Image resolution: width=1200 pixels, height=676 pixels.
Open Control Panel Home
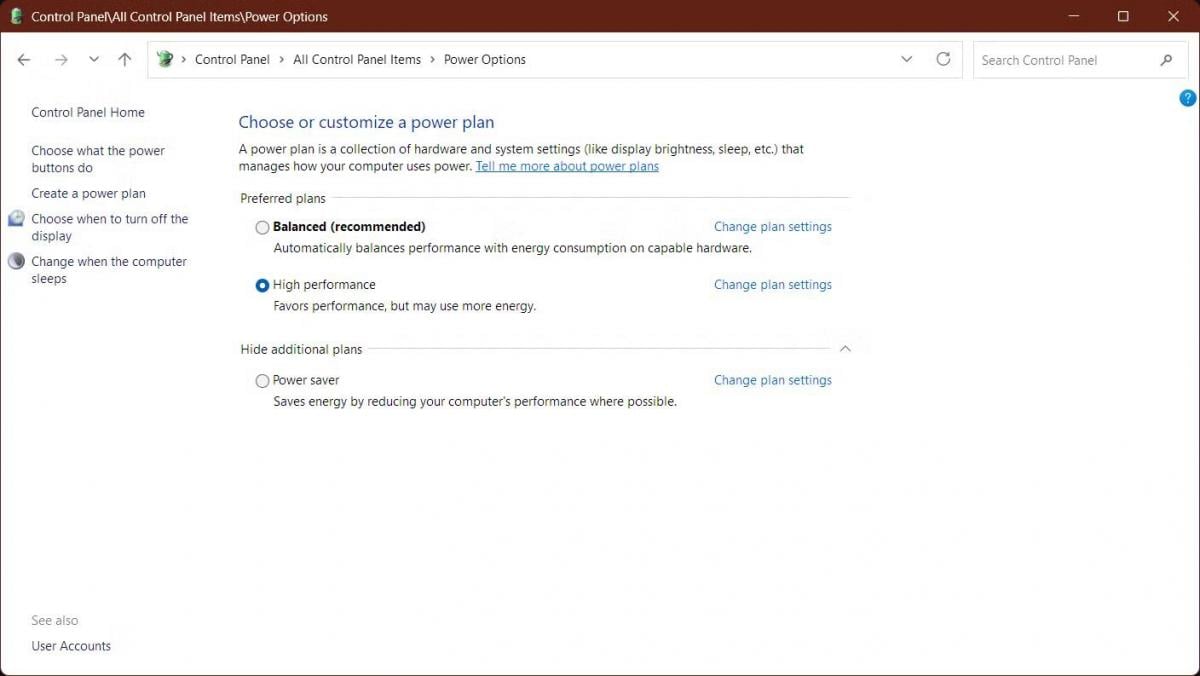(x=87, y=112)
